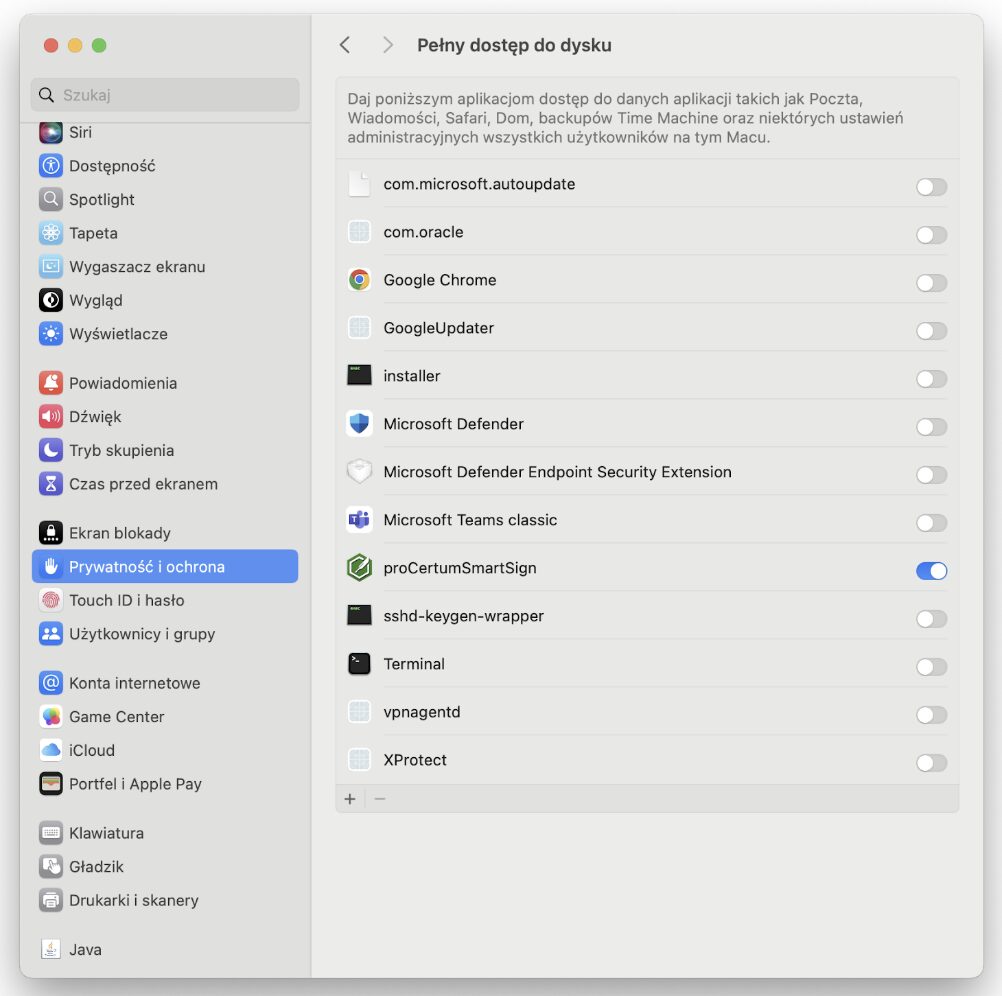Screen dimensions: 1002x996
Task: Select the XProtect row label
Action: (x=415, y=760)
